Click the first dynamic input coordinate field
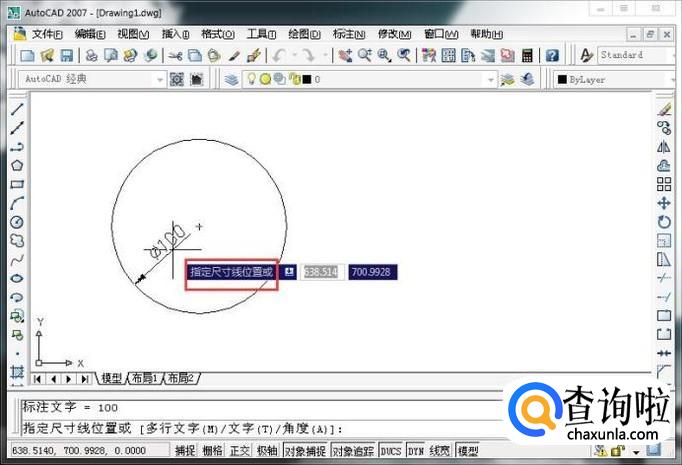Image resolution: width=682 pixels, height=465 pixels. [321, 272]
